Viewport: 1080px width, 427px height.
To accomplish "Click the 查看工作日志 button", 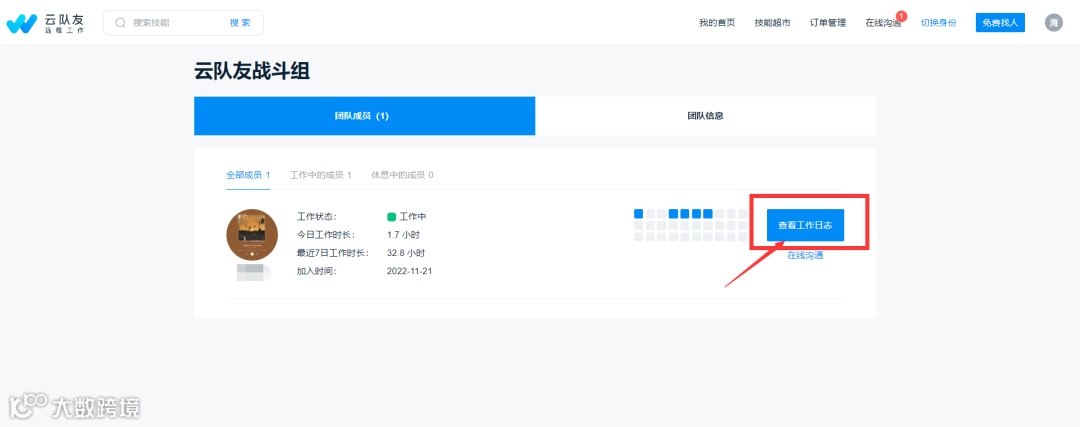I will [x=805, y=225].
